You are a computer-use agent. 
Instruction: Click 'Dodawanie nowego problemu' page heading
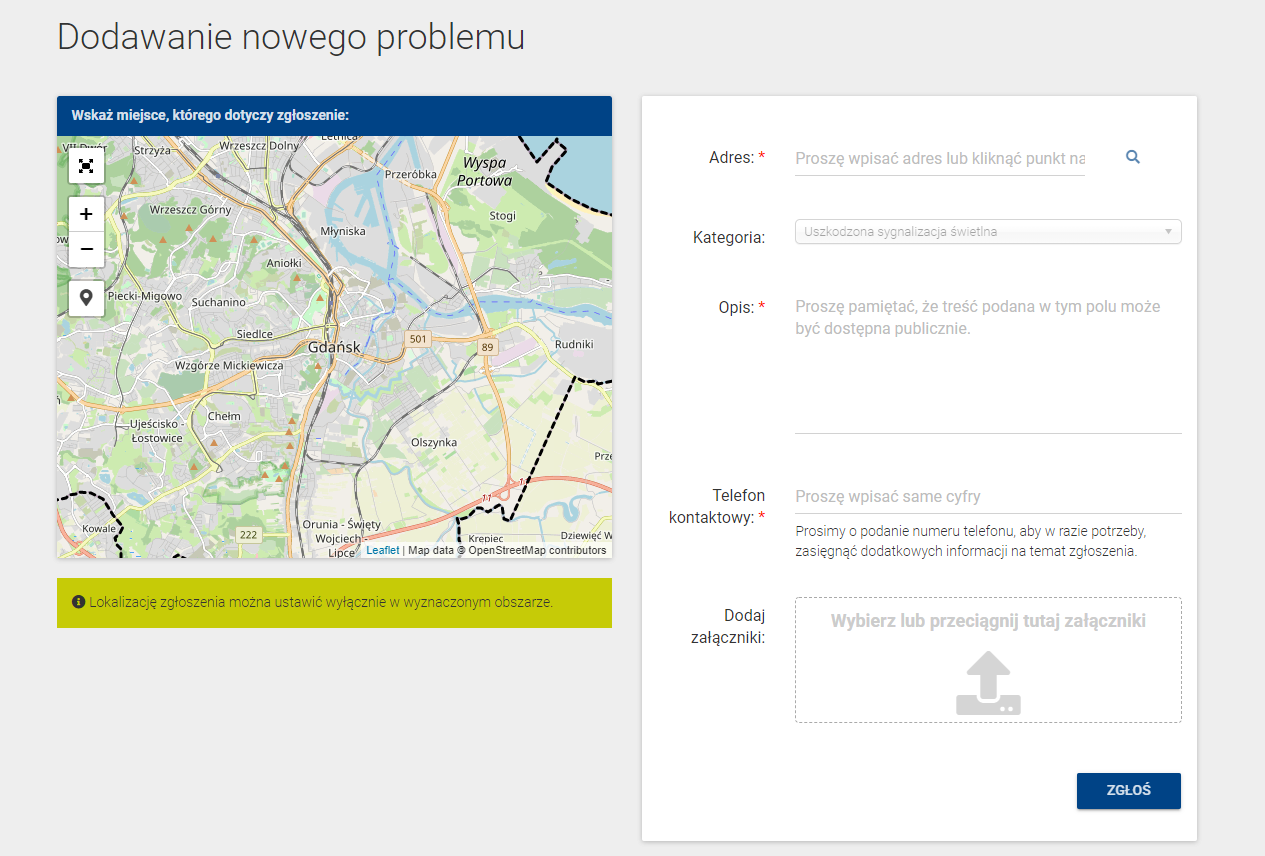click(x=291, y=37)
